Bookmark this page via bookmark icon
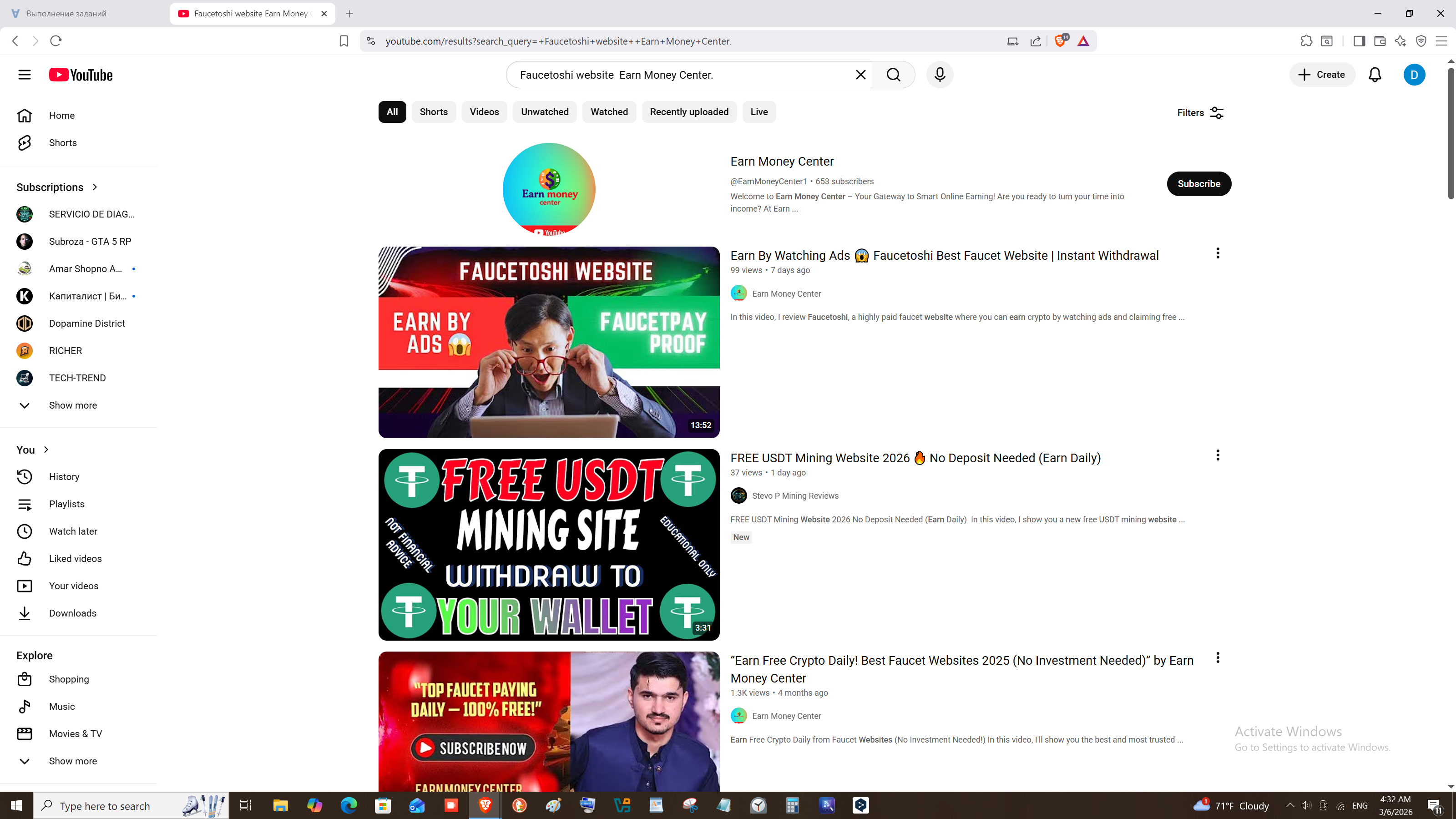Screen dimensions: 1456x819 [344, 40]
